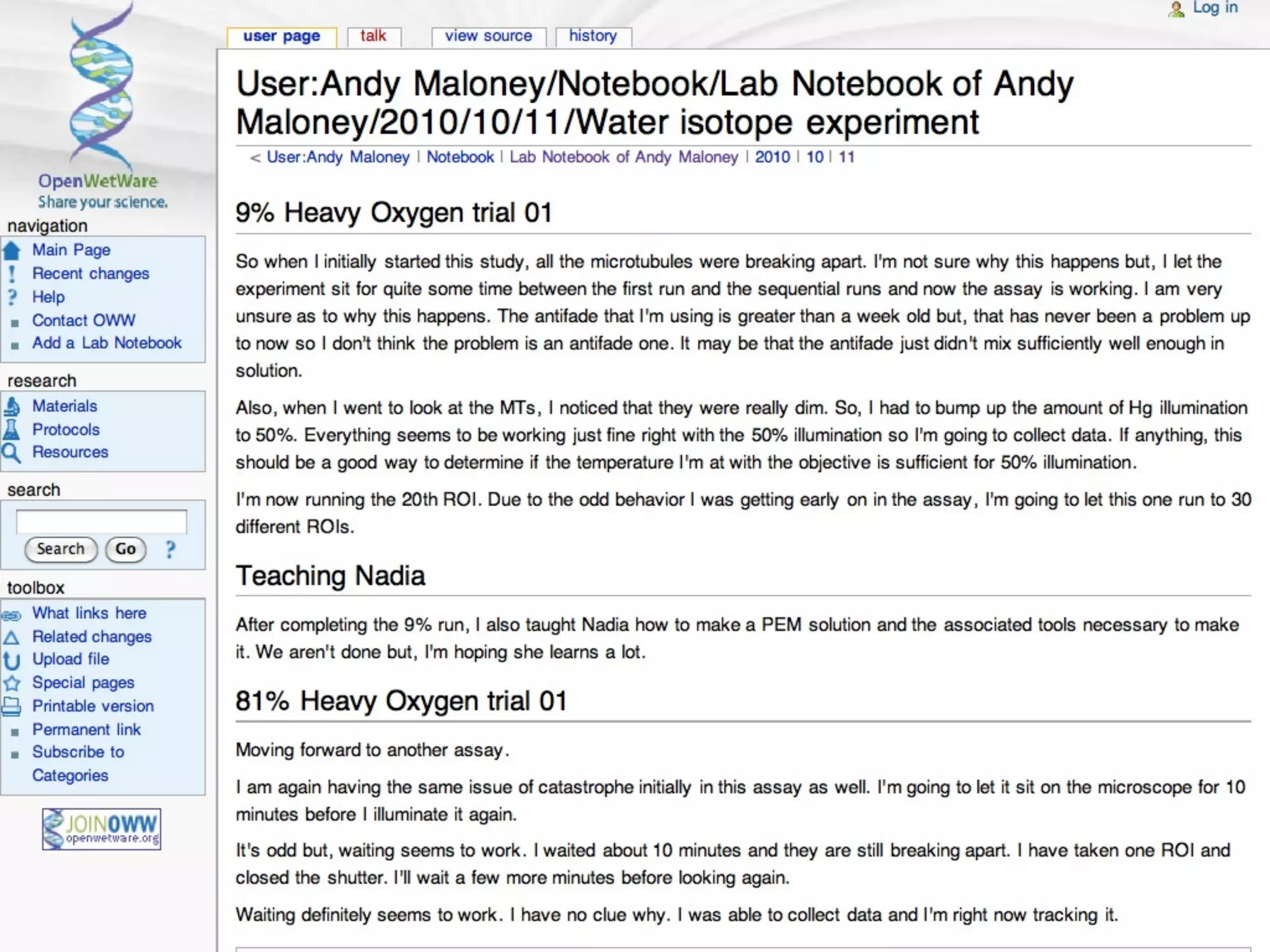The image size is (1270, 952).
Task: Click the user icon next to Log in
Action: point(1176,9)
